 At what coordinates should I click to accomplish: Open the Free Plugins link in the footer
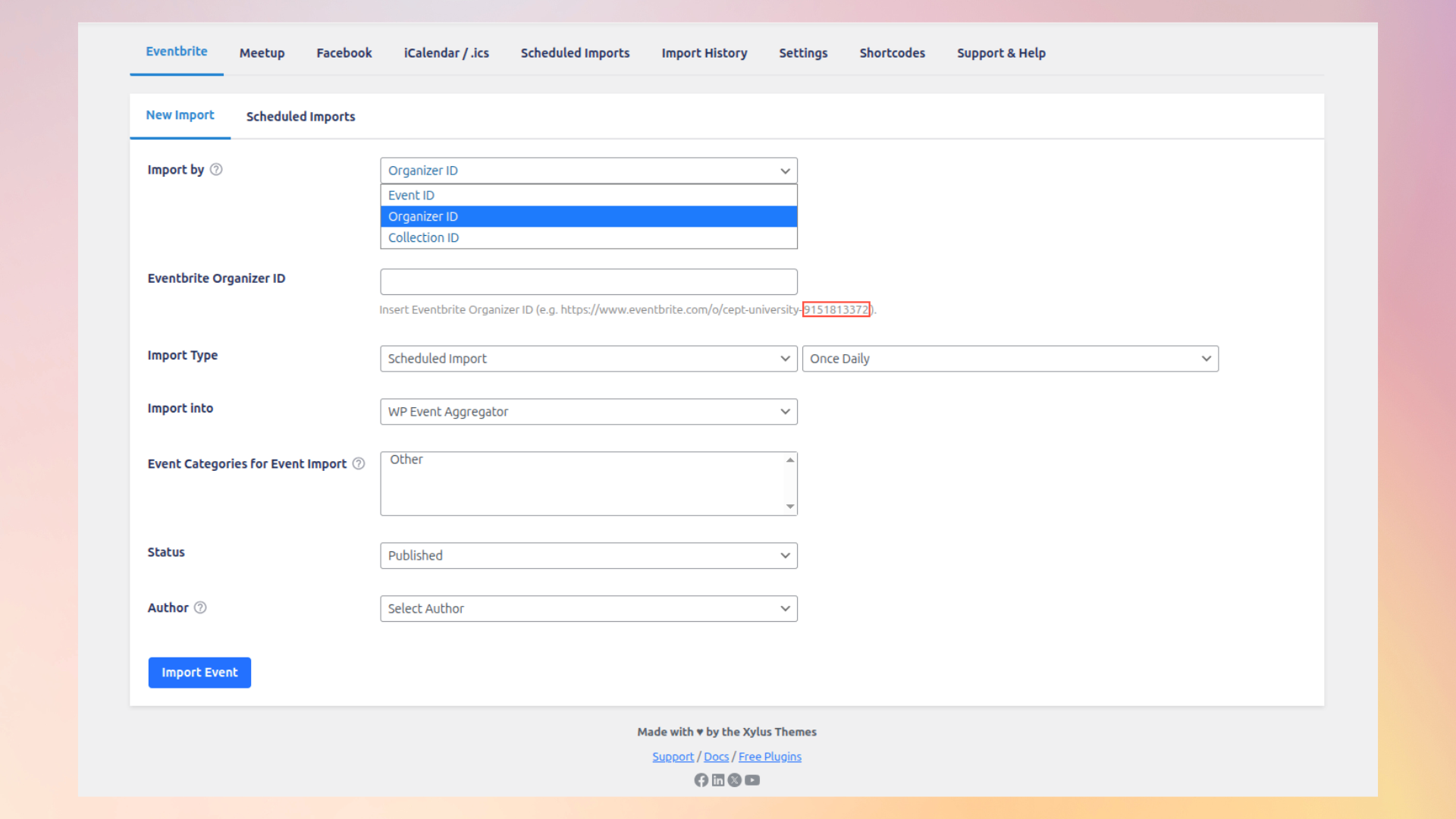(x=770, y=756)
